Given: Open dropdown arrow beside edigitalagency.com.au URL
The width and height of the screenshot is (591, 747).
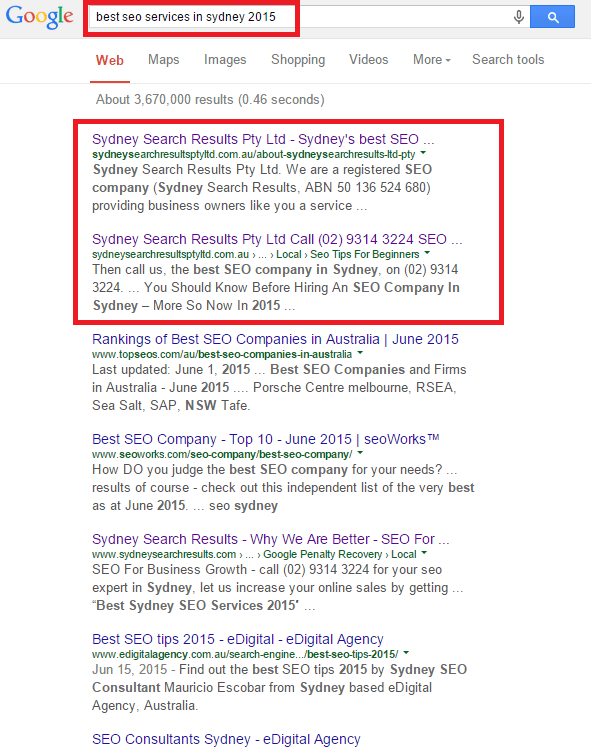Looking at the screenshot, I should 406,653.
